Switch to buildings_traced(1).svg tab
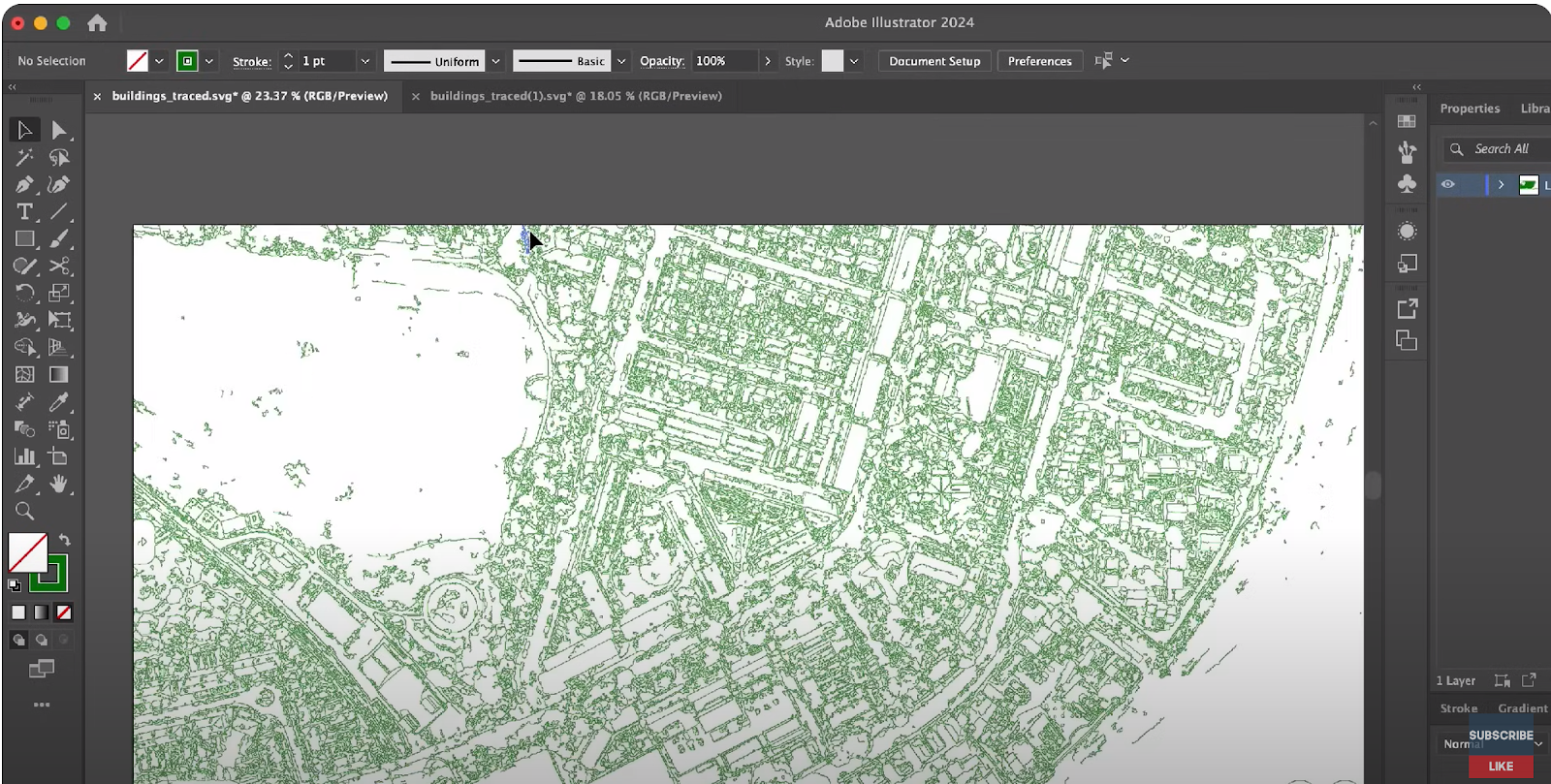Screen dimensions: 1551x784 point(575,96)
